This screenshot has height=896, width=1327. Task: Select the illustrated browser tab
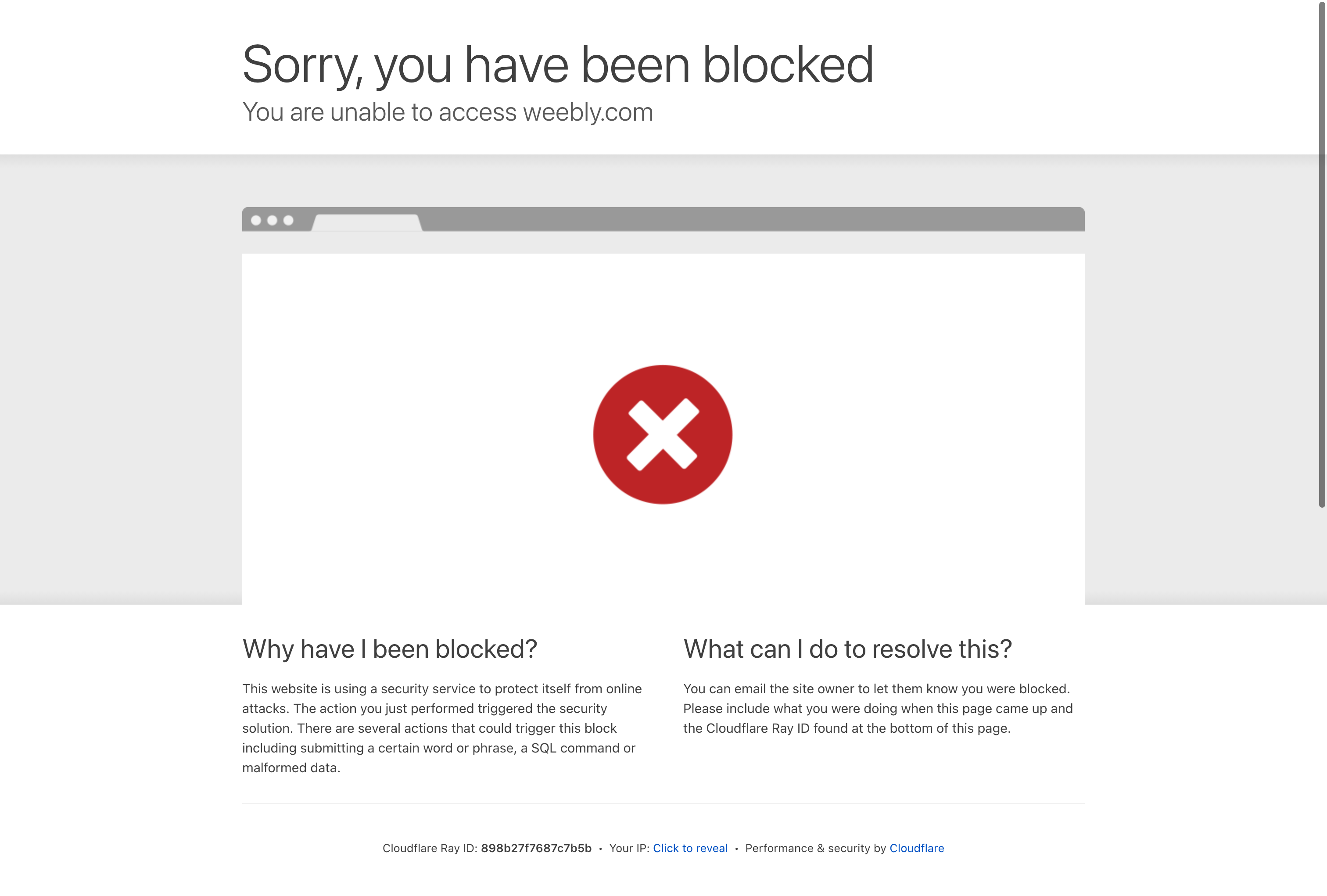pyautogui.click(x=366, y=222)
